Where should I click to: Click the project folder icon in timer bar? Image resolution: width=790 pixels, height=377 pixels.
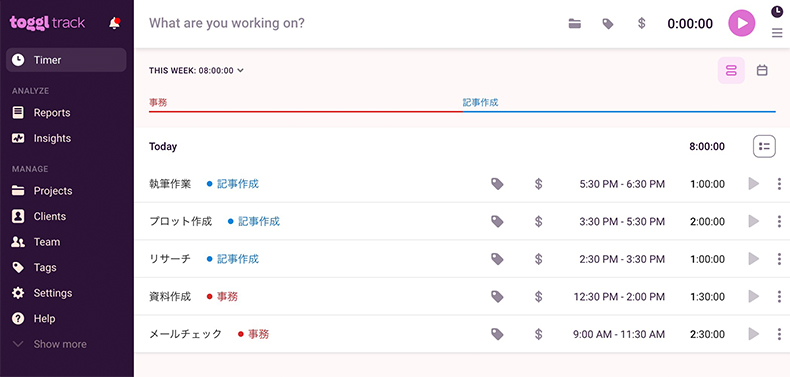pos(575,24)
